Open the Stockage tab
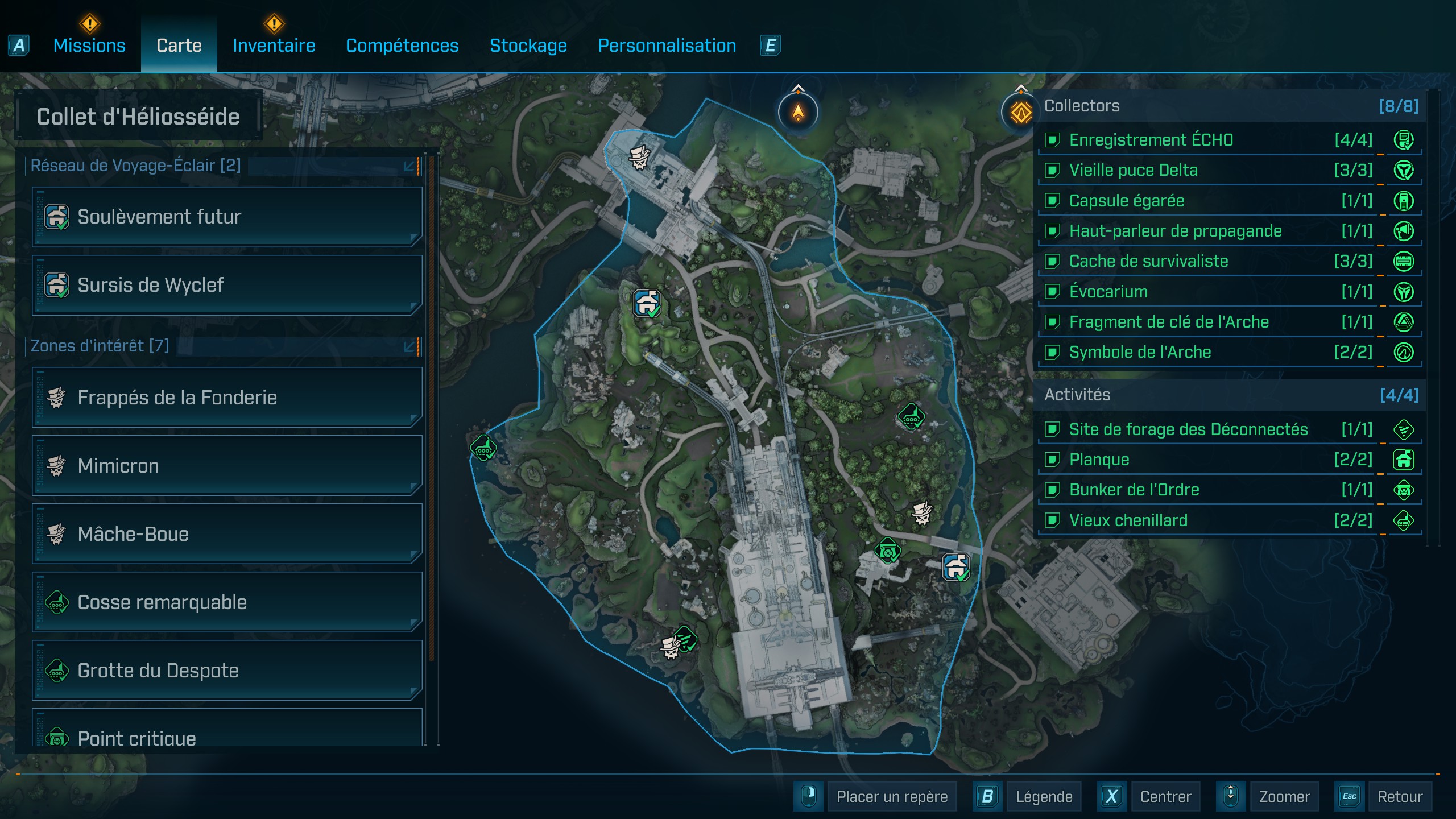Screen dimensions: 1456x819 click(528, 45)
